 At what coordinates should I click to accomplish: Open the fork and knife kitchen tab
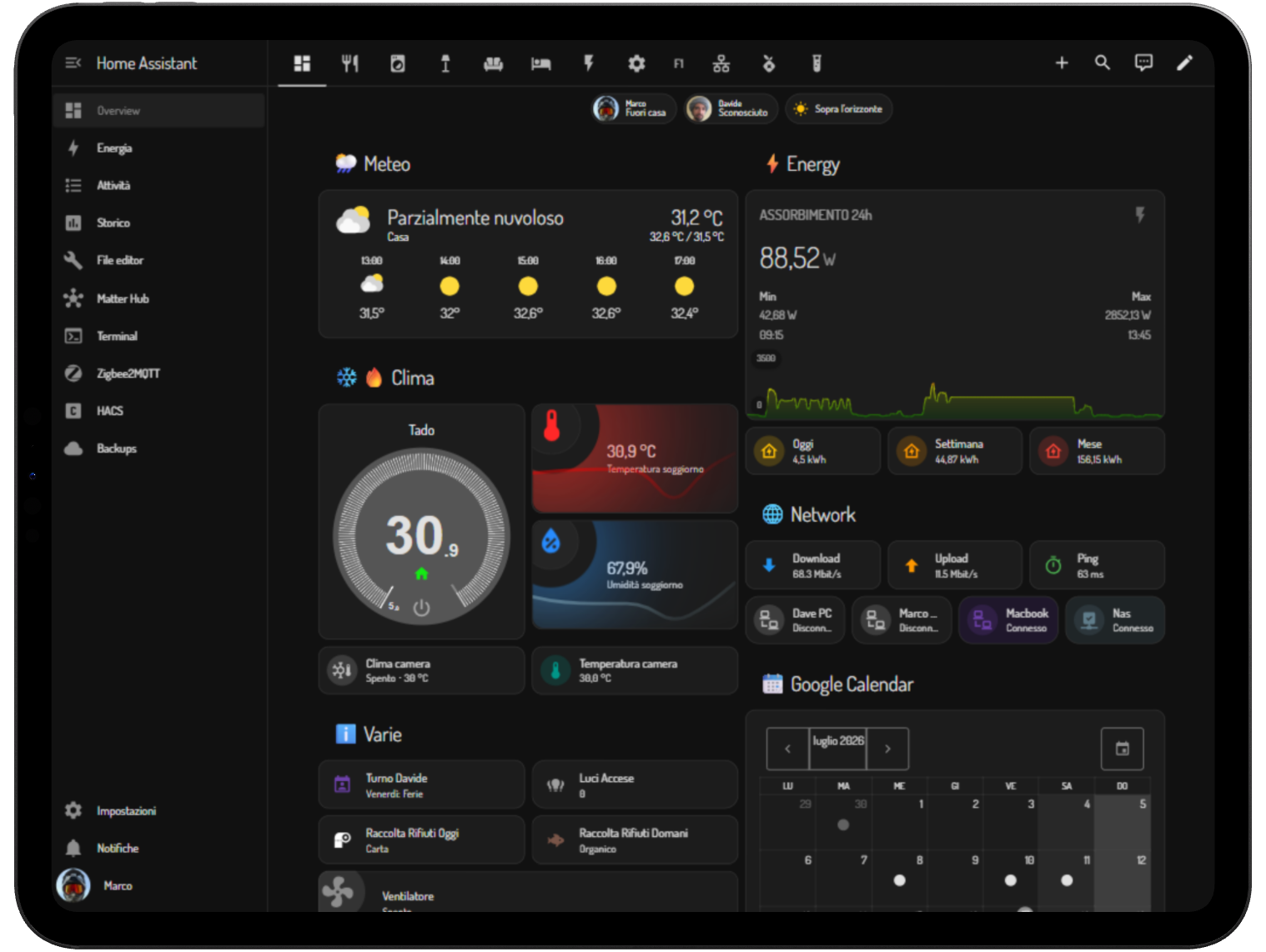pyautogui.click(x=349, y=63)
